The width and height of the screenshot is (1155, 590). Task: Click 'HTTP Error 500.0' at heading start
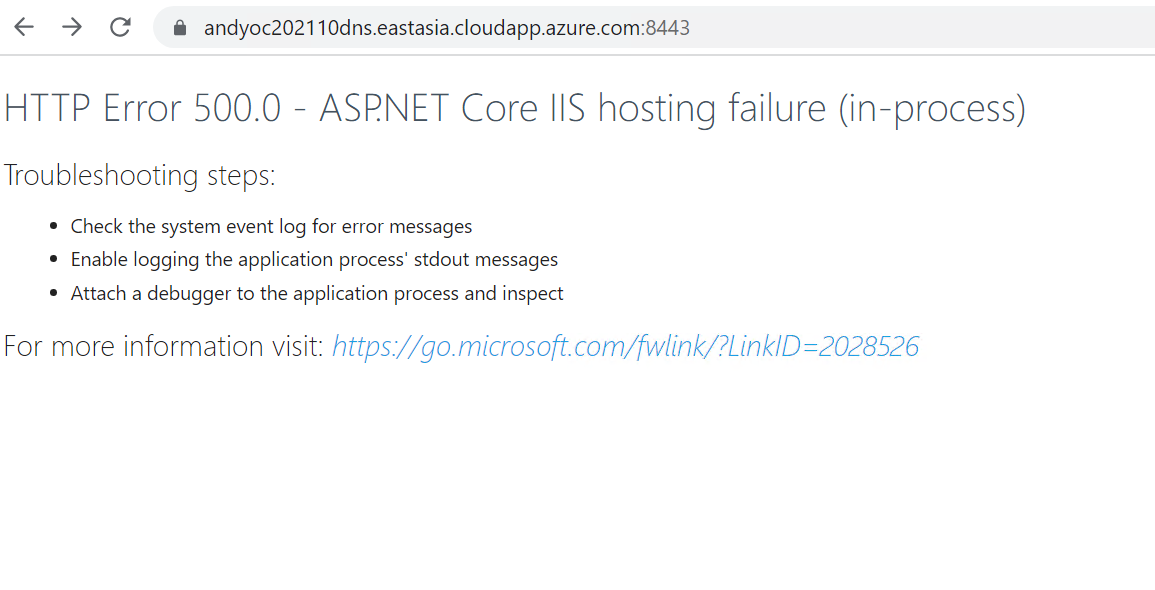143,108
